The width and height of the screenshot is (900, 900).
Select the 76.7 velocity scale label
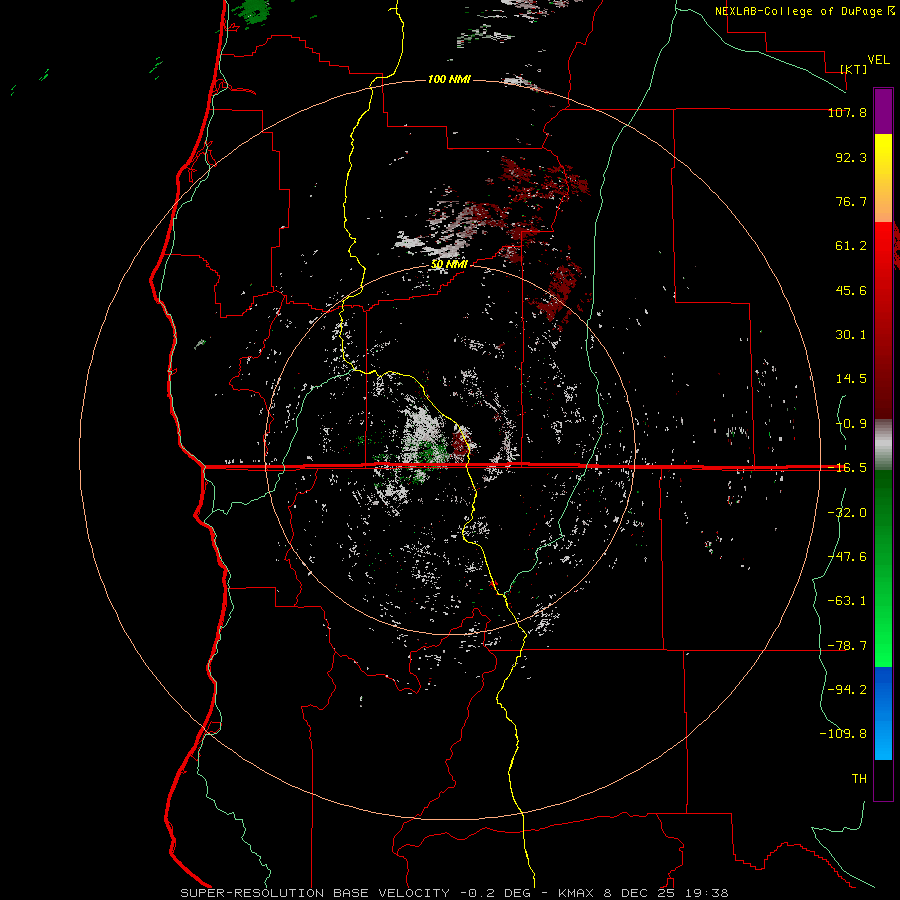click(851, 201)
